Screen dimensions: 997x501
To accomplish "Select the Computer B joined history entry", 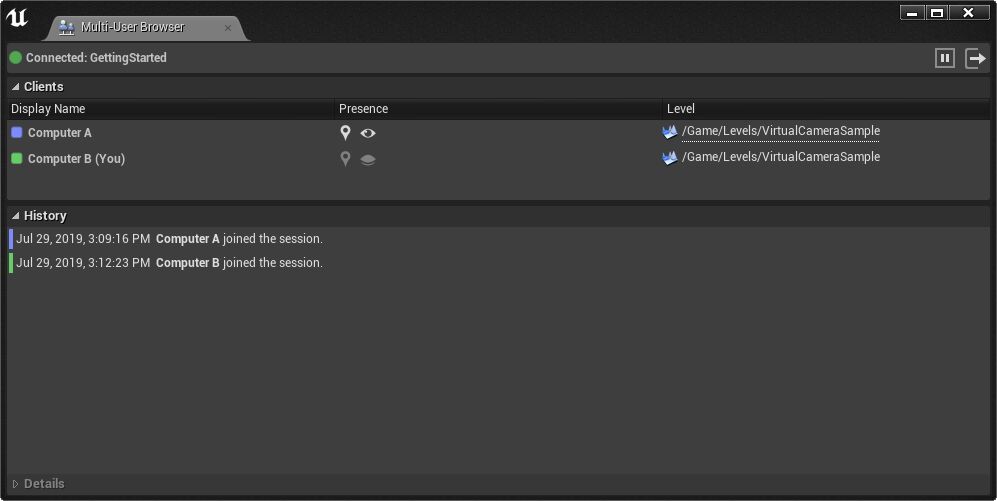I will pos(170,263).
